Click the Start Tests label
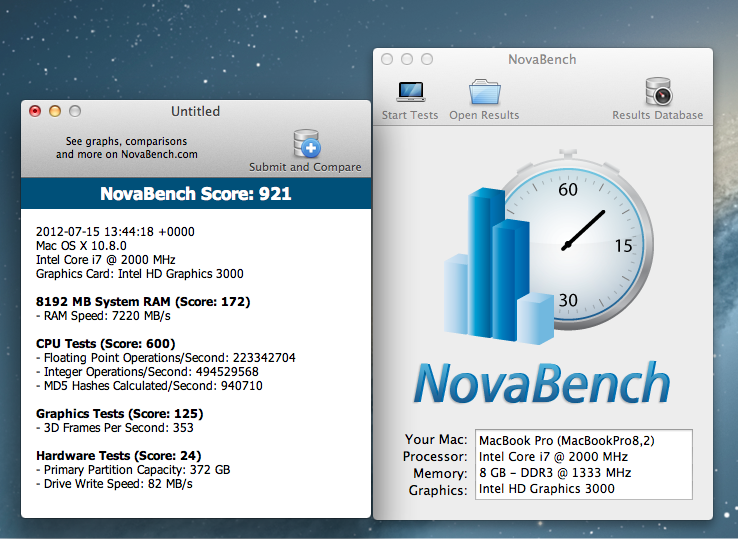Screen dimensions: 738x539 pyautogui.click(x=410, y=115)
